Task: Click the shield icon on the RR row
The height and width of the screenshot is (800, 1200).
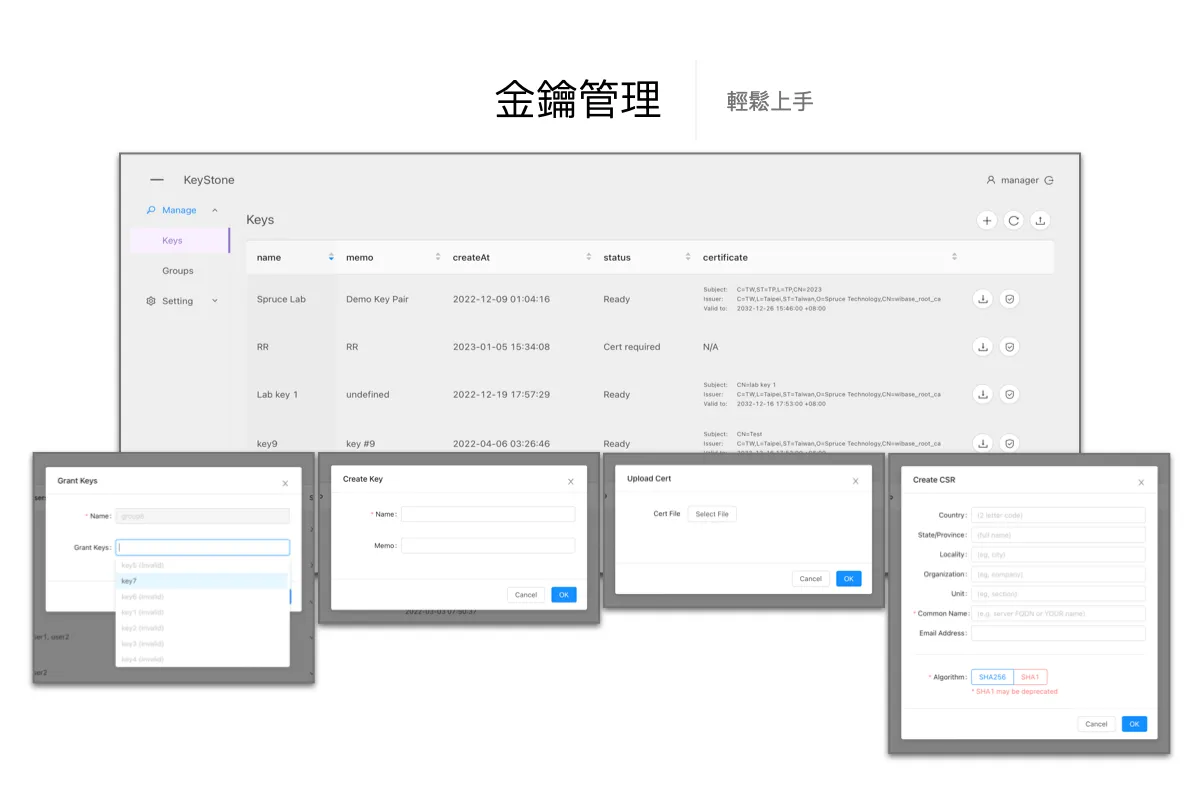Action: [x=1010, y=346]
